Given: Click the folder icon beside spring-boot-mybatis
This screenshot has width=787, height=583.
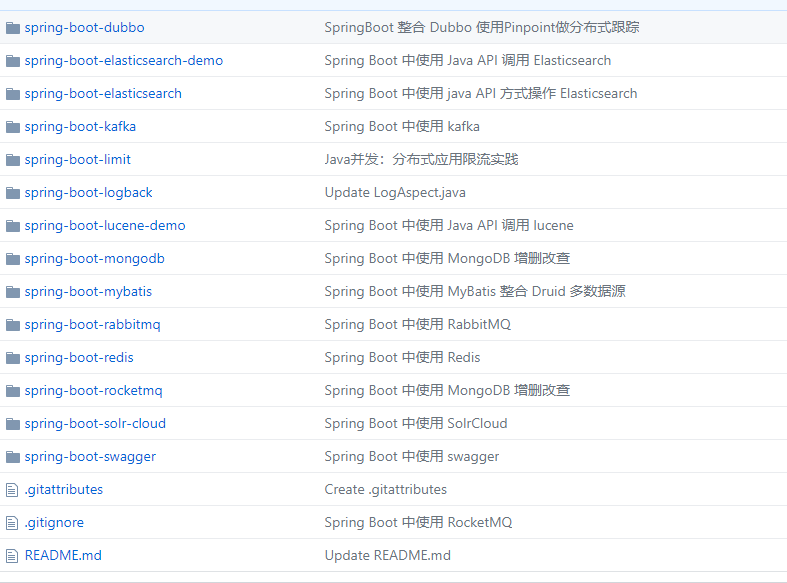Looking at the screenshot, I should [13, 292].
